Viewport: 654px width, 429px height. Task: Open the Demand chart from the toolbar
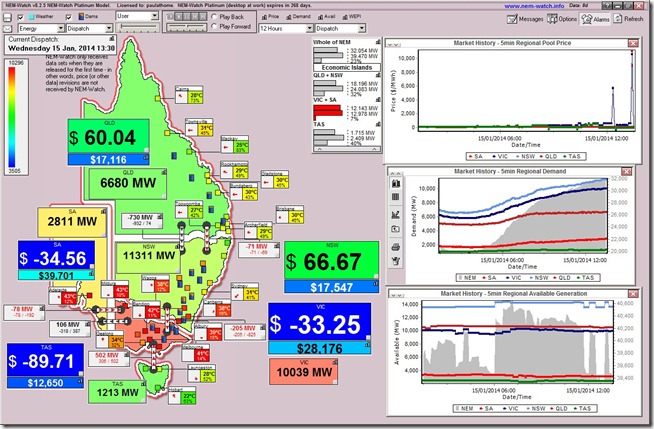299,17
